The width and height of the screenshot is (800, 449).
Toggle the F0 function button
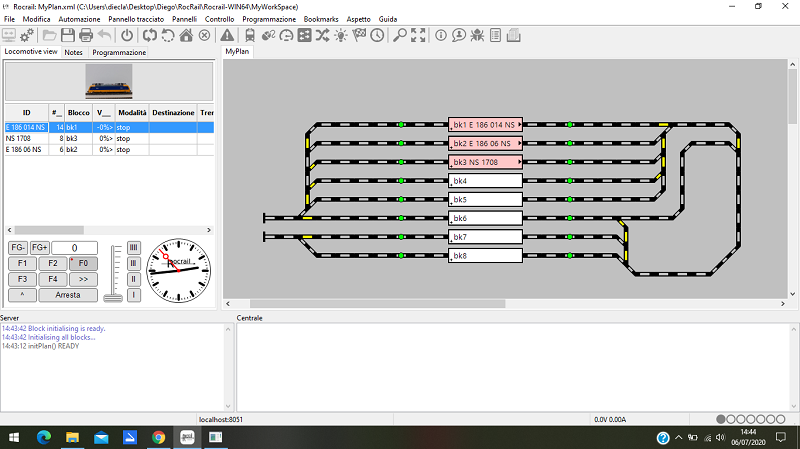coord(84,264)
